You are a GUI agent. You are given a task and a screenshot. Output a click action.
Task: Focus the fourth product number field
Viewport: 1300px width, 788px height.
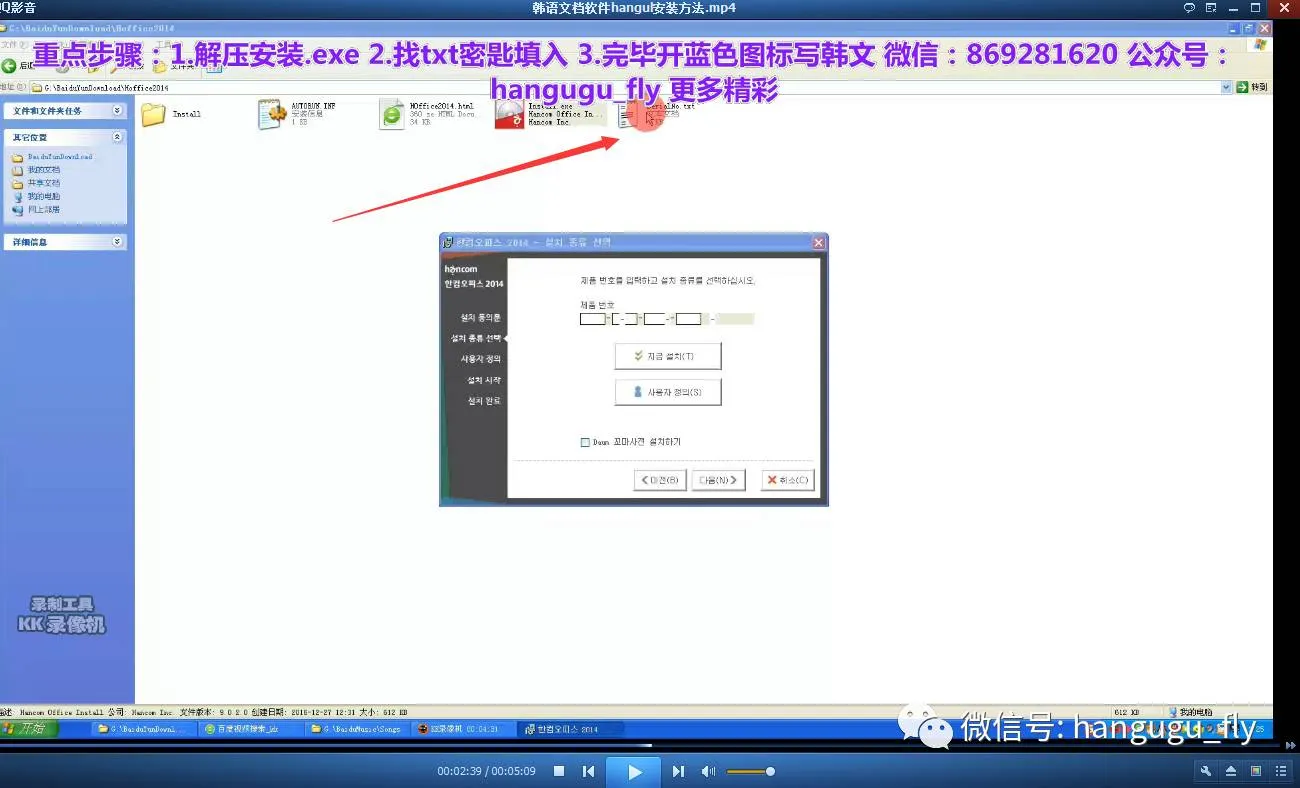click(x=688, y=319)
